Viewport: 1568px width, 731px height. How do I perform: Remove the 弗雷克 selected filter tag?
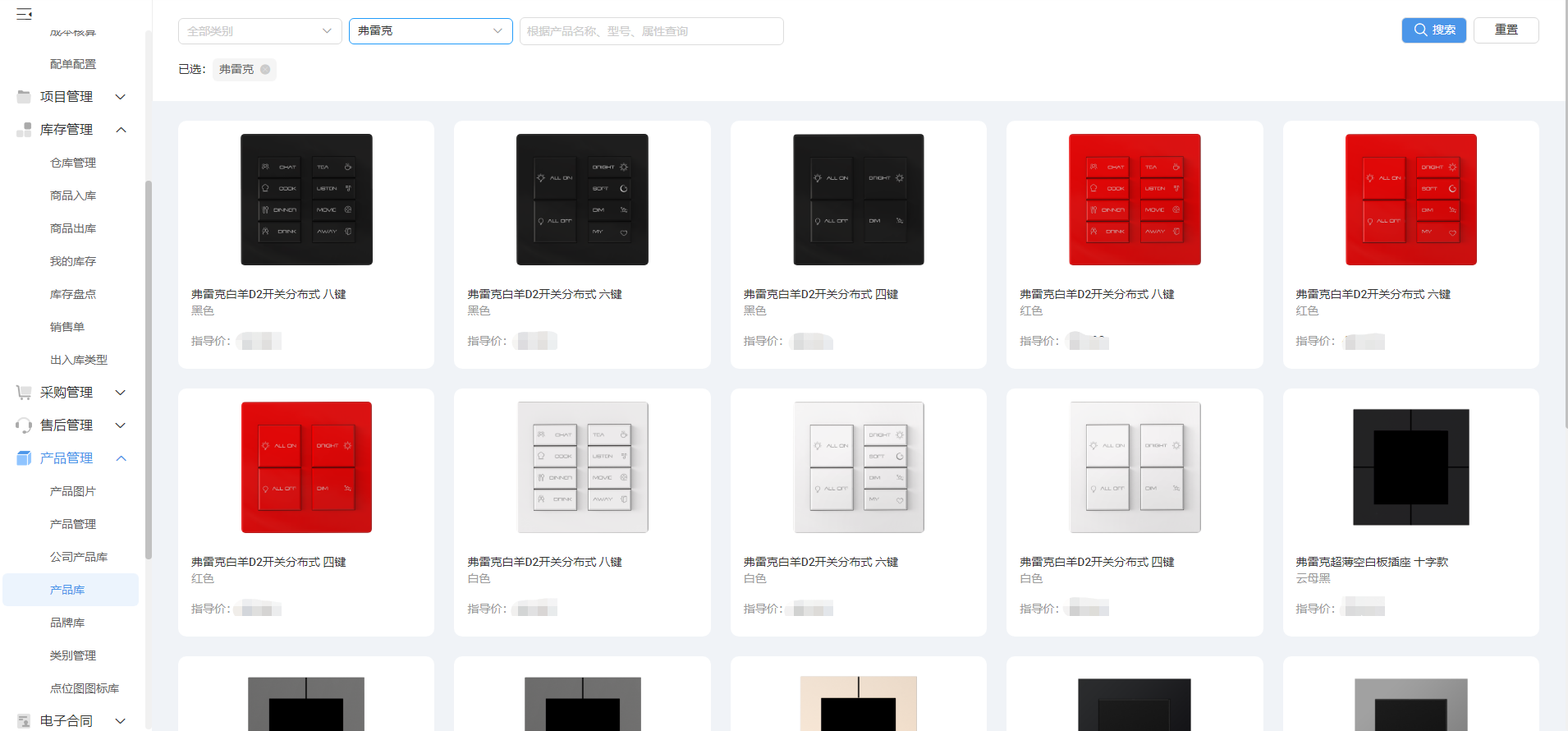tap(265, 70)
